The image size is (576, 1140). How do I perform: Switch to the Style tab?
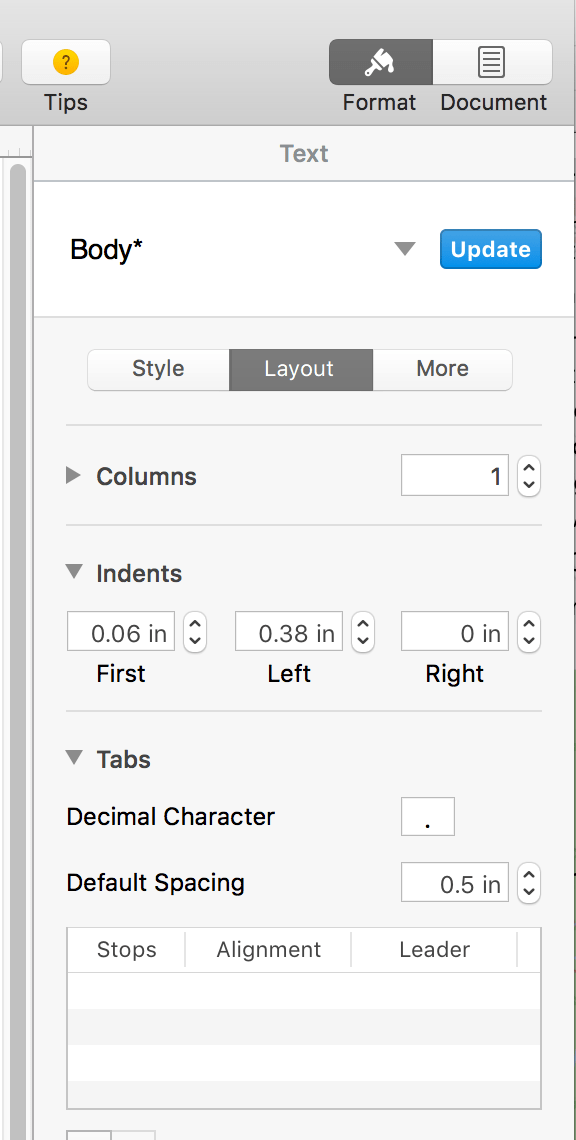coord(157,369)
